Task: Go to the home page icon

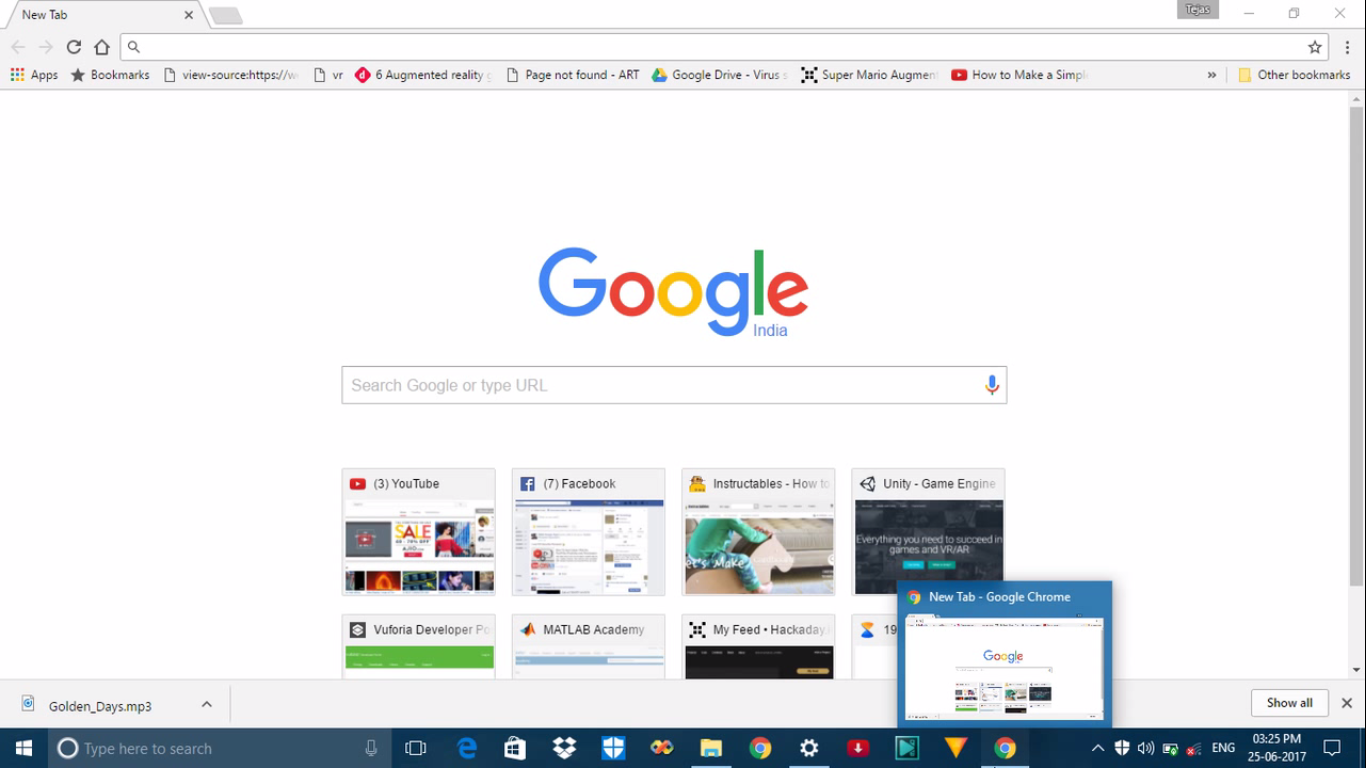Action: click(x=102, y=47)
